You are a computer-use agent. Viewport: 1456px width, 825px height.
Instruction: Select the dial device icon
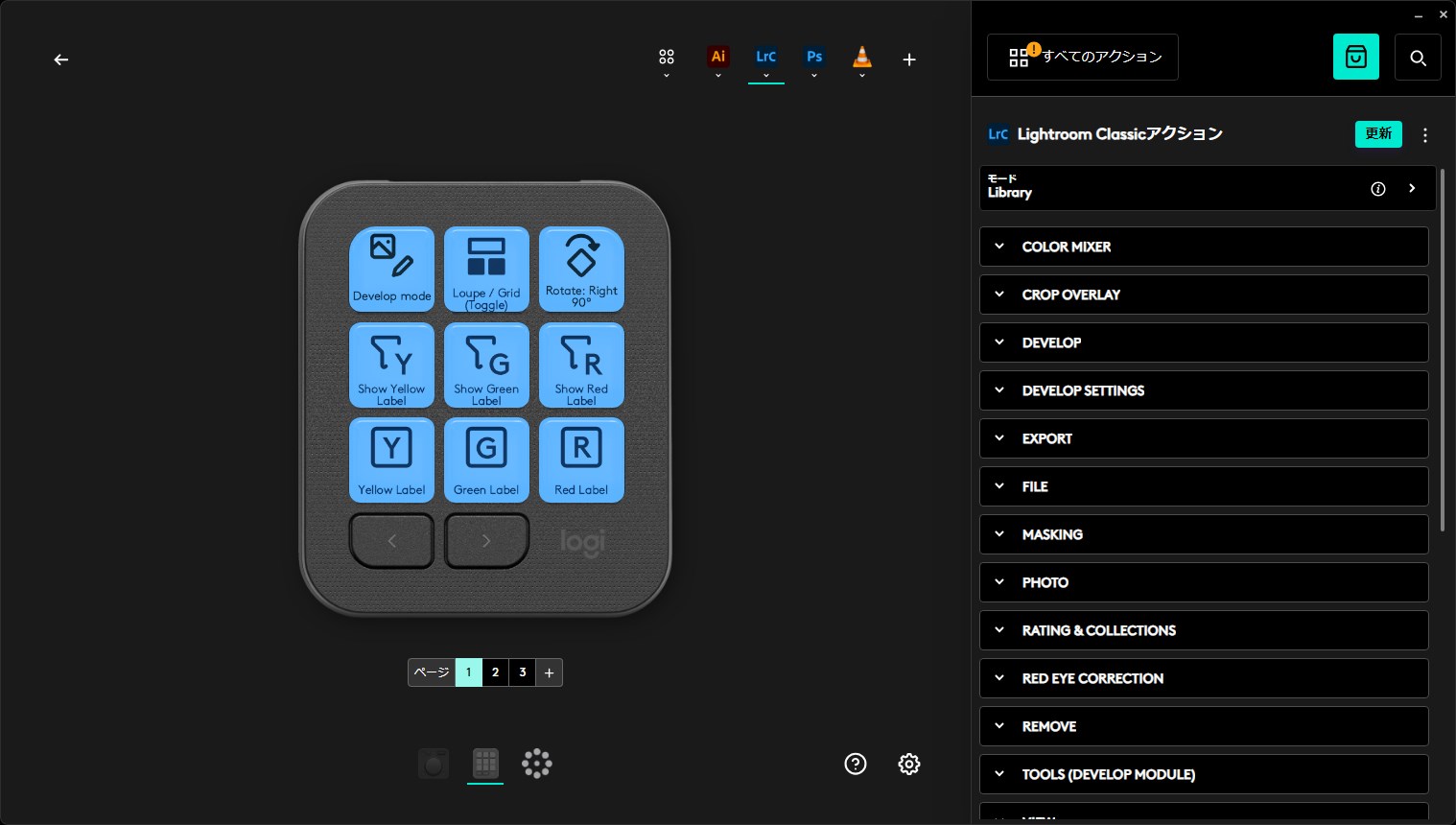pyautogui.click(x=434, y=764)
